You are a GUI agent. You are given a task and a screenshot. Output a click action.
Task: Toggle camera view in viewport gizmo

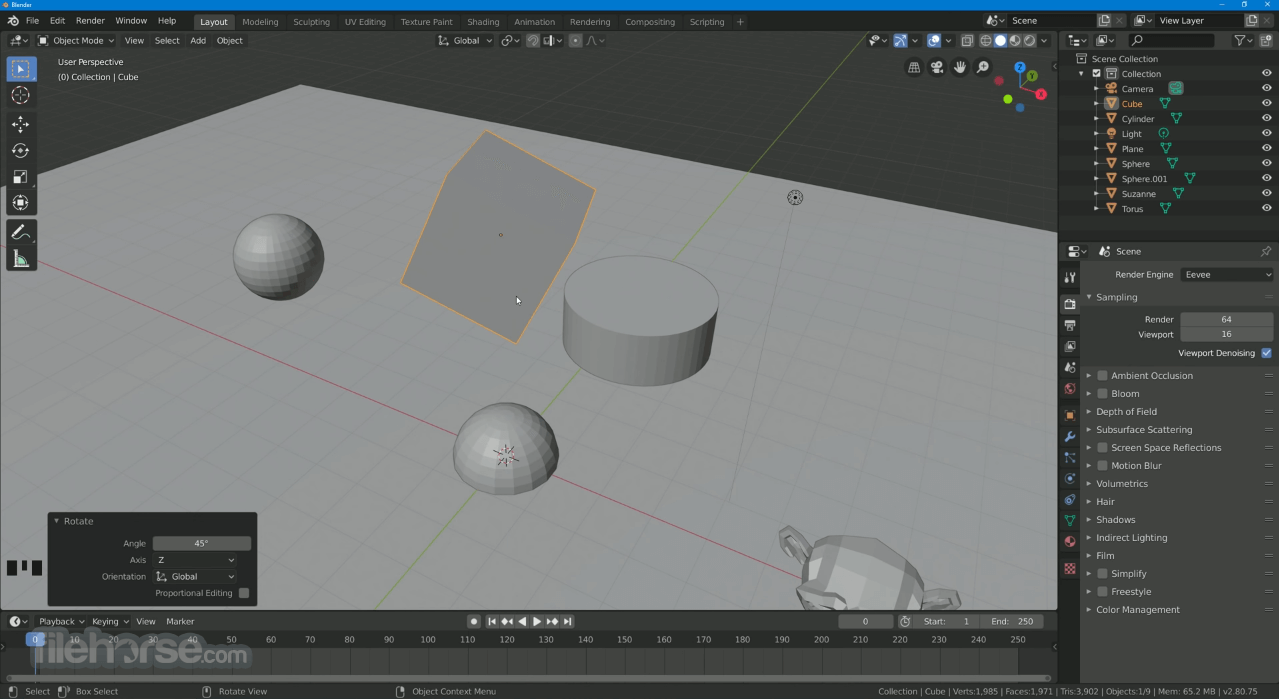coord(937,67)
